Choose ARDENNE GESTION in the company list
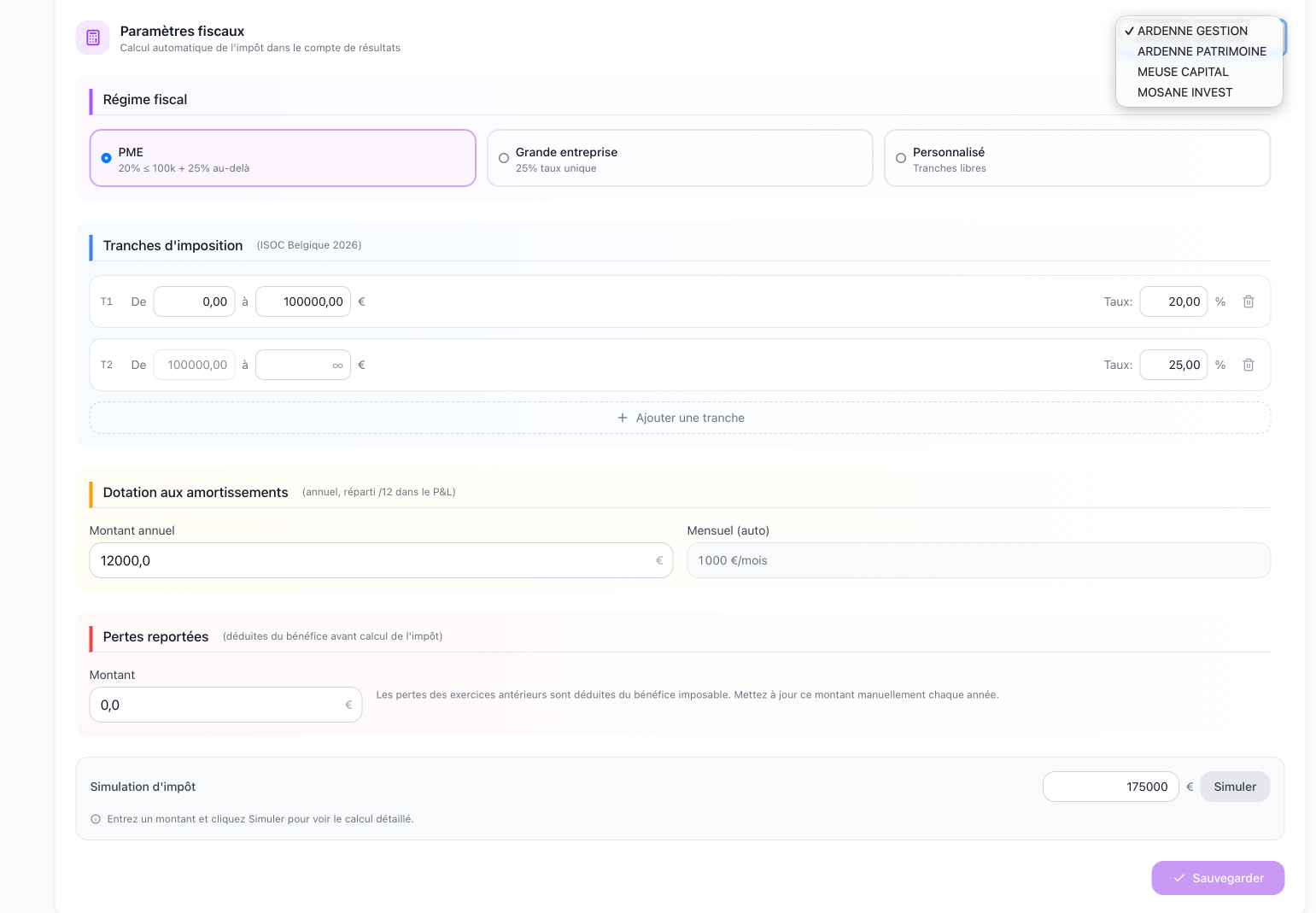 [1199, 31]
